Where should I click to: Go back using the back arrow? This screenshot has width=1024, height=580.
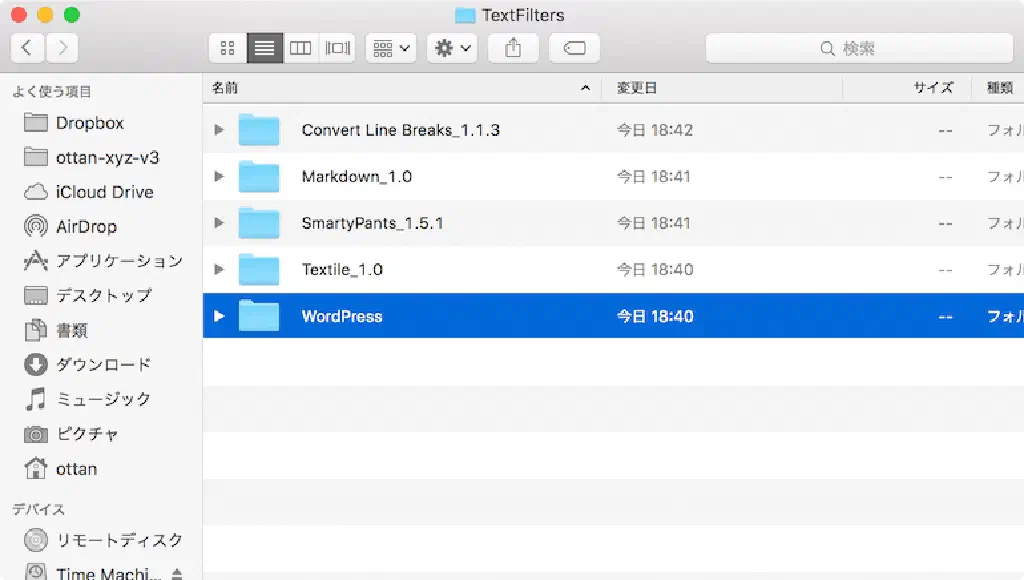[27, 47]
